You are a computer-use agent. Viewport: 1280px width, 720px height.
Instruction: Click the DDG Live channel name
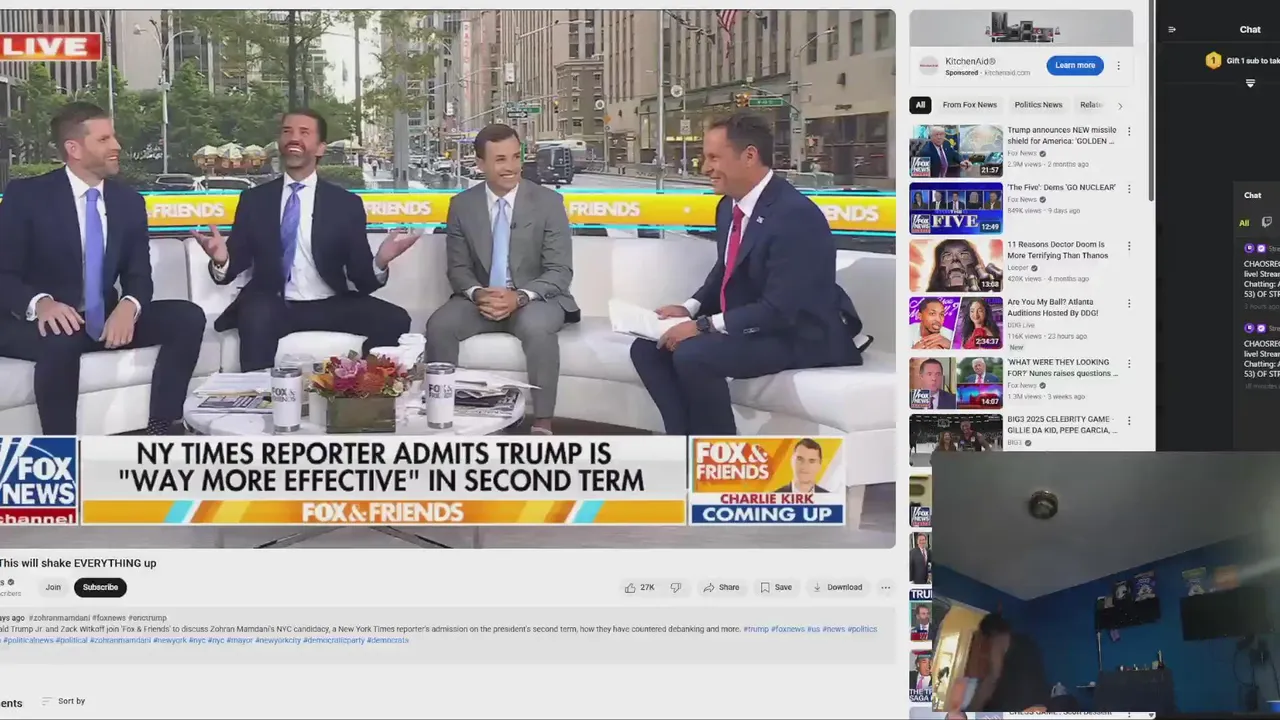(1021, 325)
